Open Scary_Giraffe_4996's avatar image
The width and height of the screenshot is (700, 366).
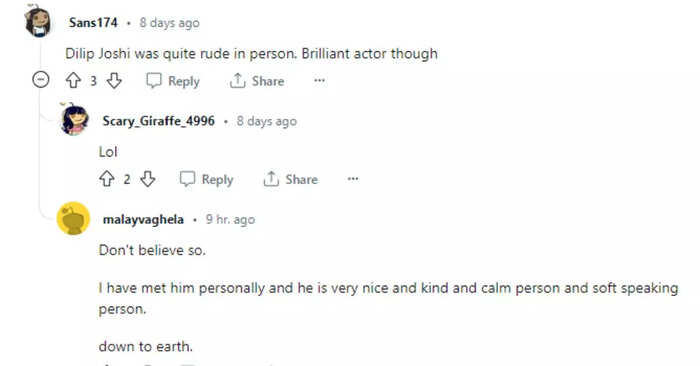pos(74,120)
